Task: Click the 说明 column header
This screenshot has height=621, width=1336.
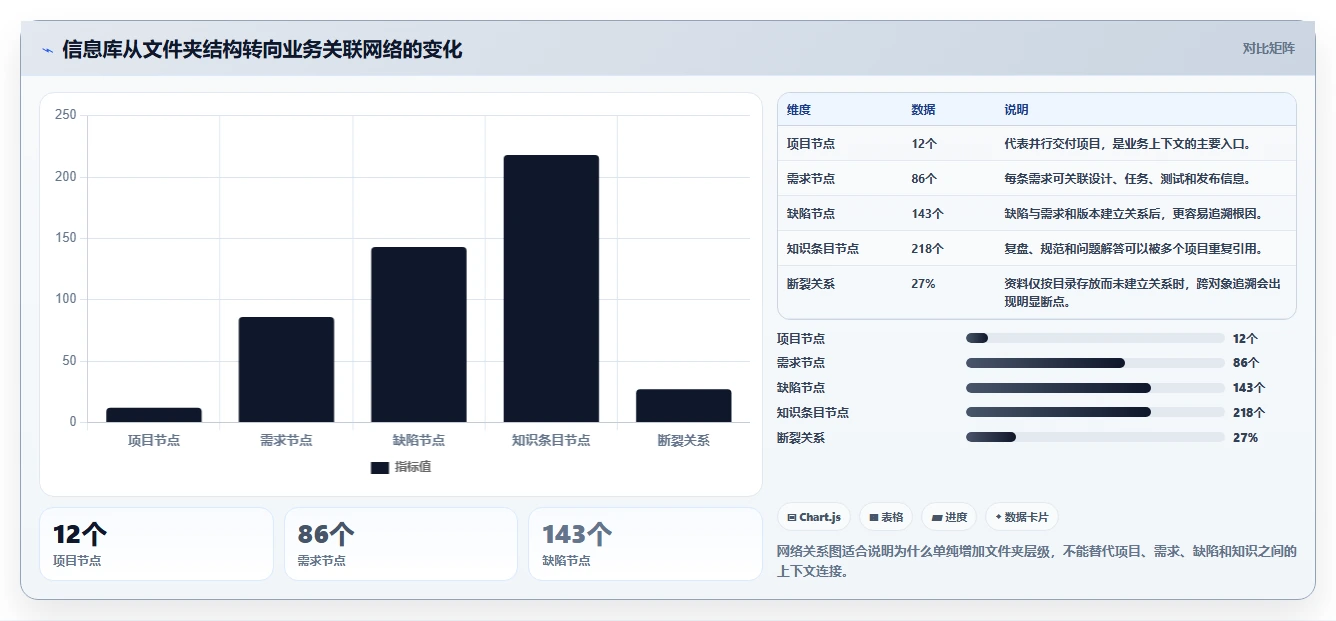Action: point(1016,110)
